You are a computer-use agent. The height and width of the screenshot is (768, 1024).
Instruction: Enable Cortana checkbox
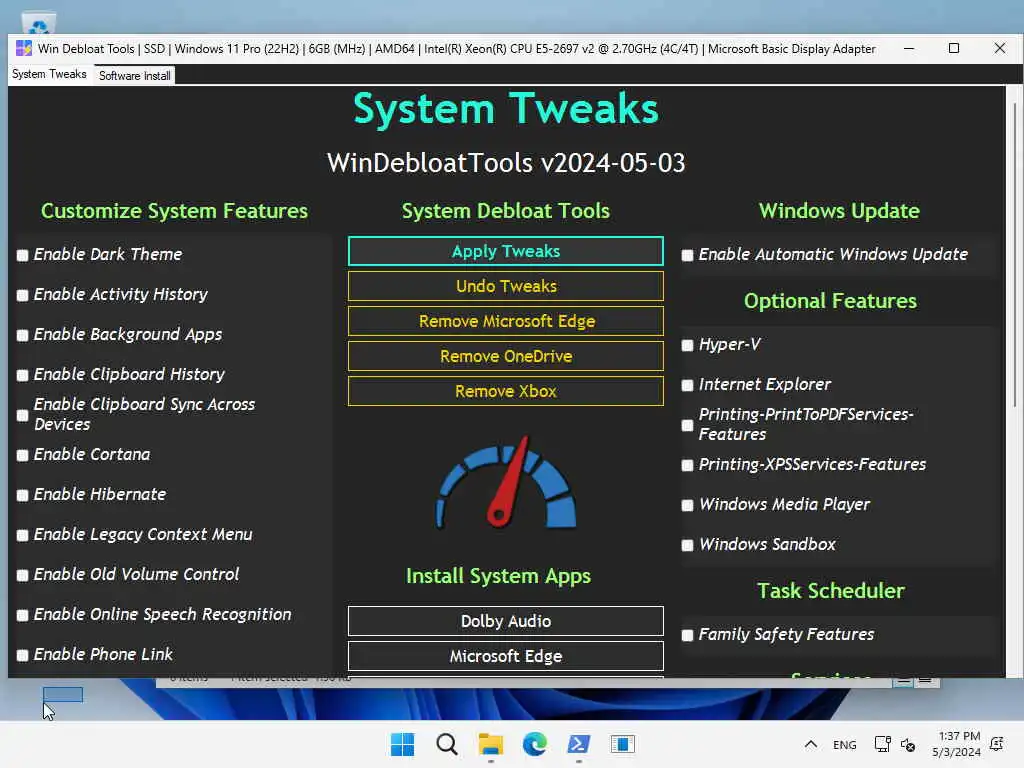point(22,455)
